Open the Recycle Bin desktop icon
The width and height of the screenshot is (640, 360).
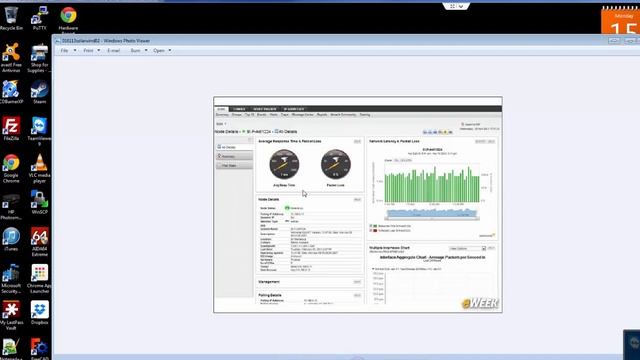pyautogui.click(x=11, y=18)
